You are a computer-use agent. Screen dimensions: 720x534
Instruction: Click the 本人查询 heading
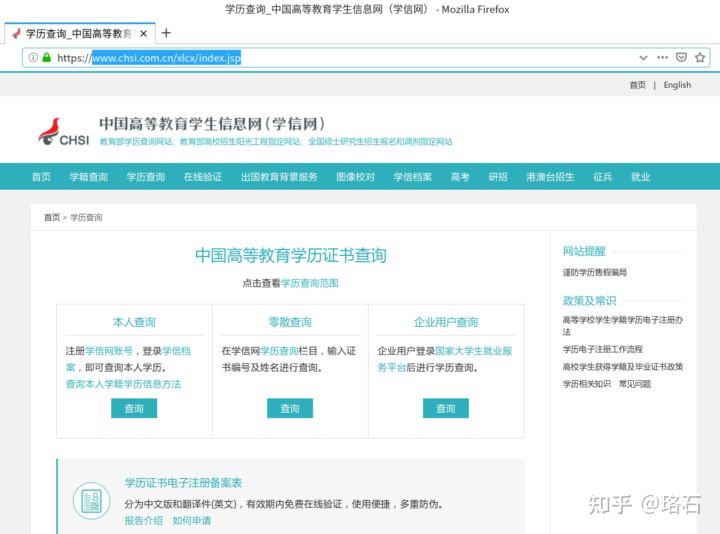(x=134, y=322)
